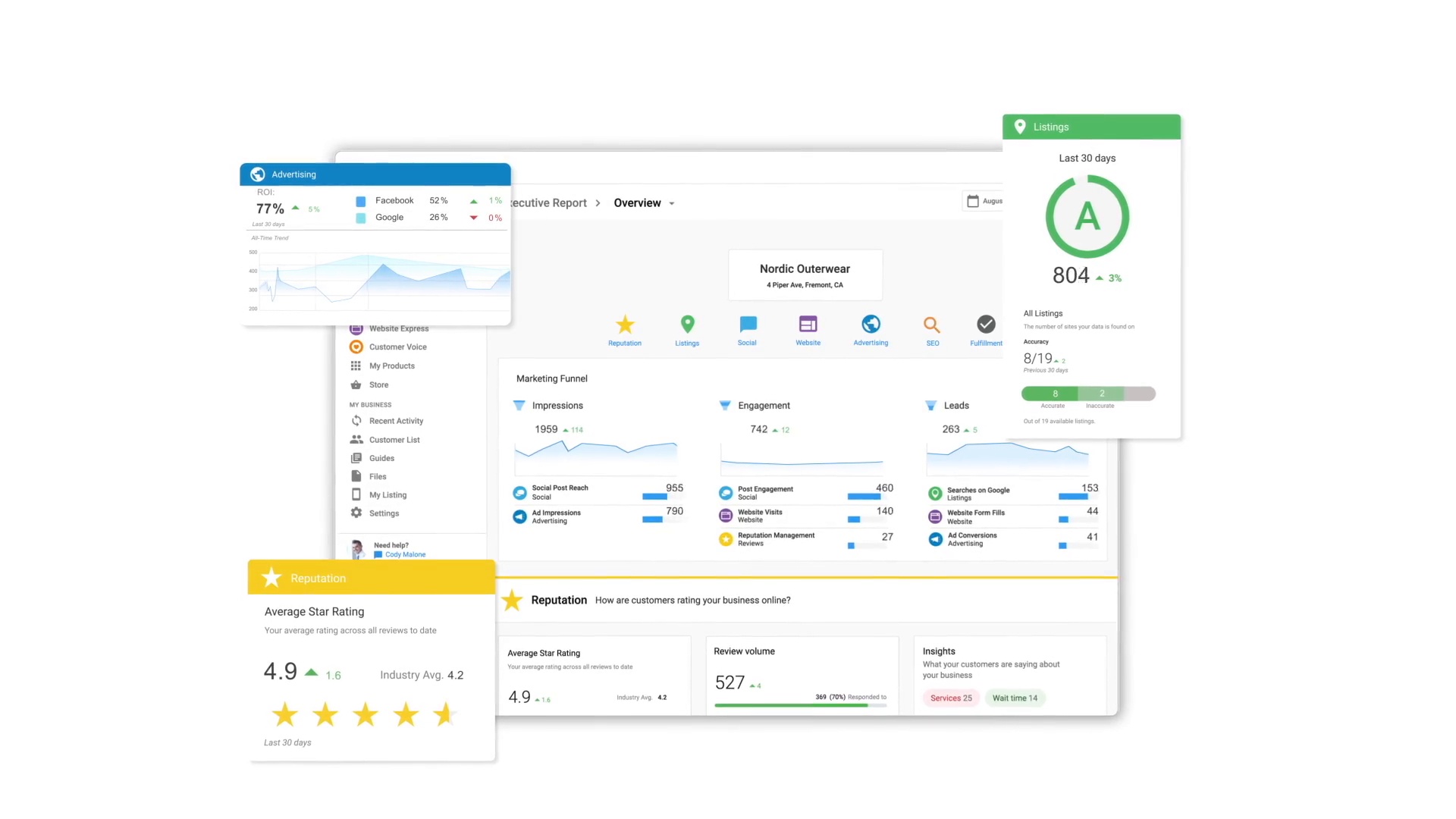Open Customer List in the sidebar
The width and height of the screenshot is (1456, 819).
[x=394, y=440]
